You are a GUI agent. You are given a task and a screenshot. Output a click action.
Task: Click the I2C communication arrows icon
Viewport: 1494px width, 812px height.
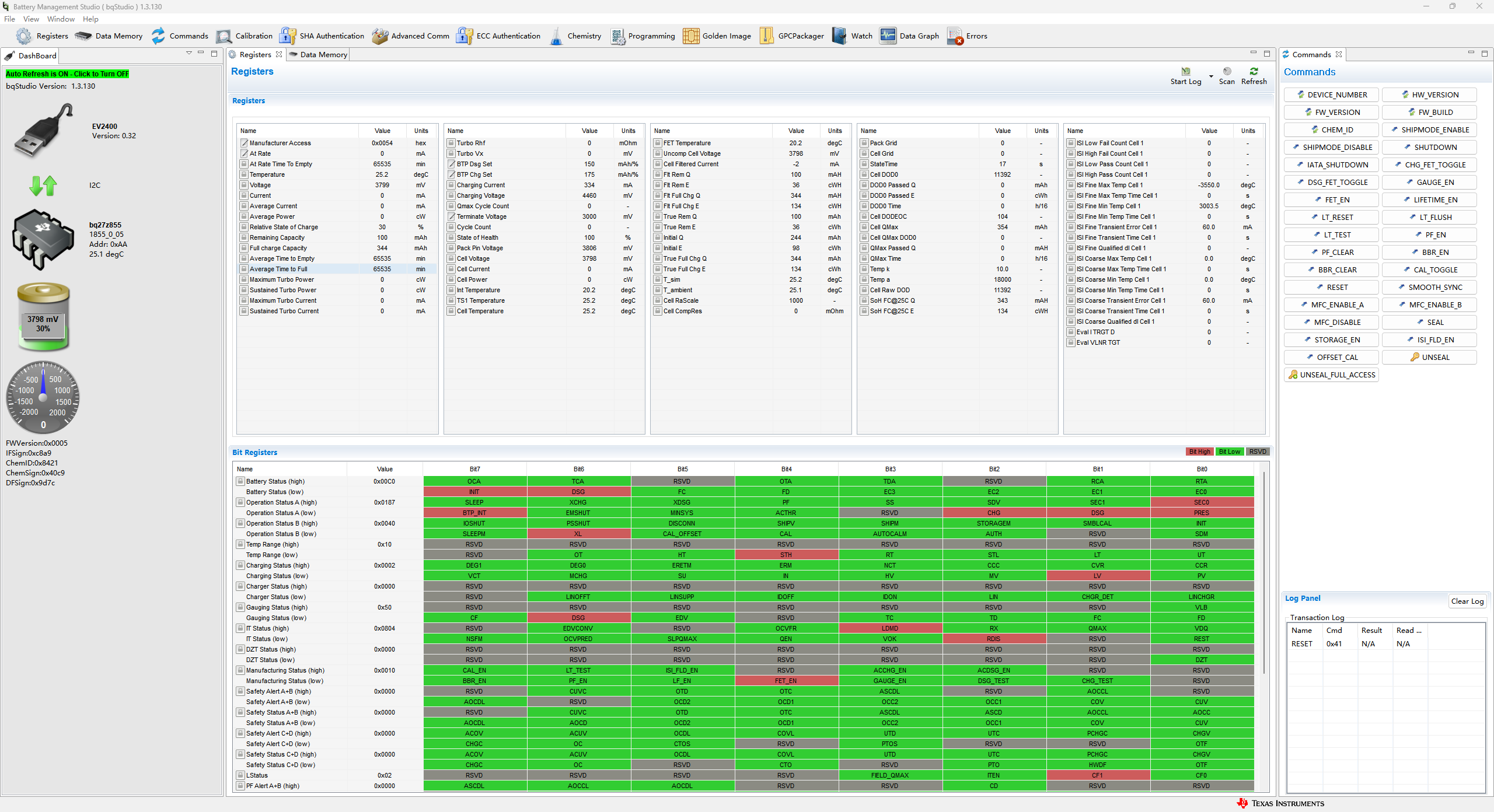tap(43, 185)
